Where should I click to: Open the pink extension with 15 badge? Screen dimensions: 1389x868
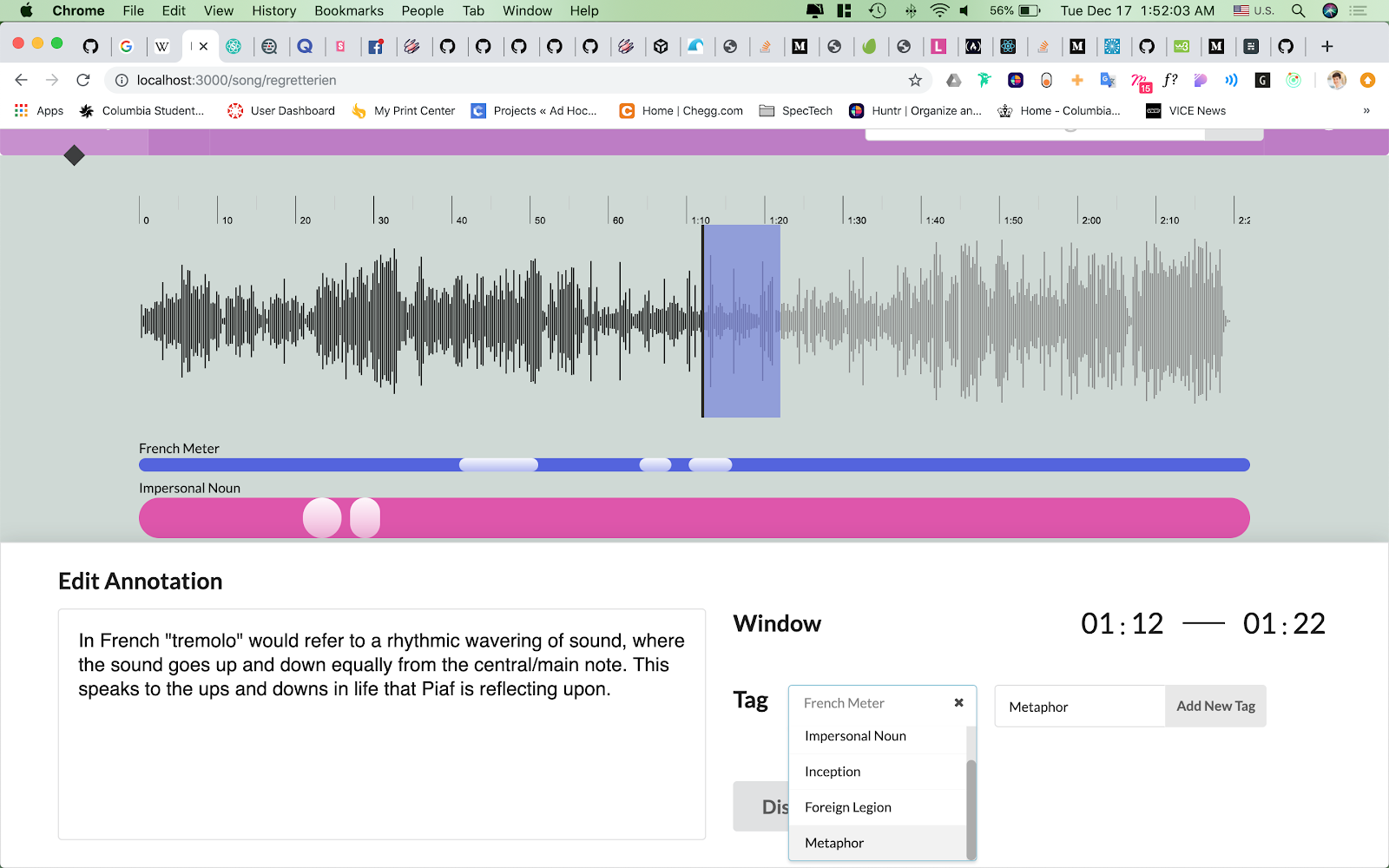(1140, 82)
